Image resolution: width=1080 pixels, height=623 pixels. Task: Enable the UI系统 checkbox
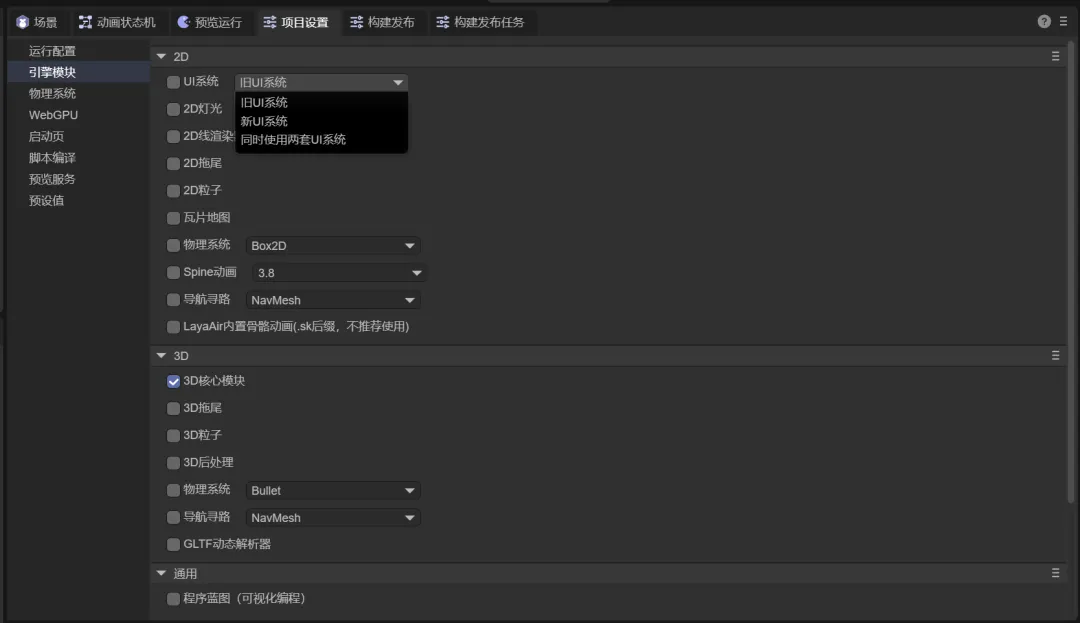point(174,82)
